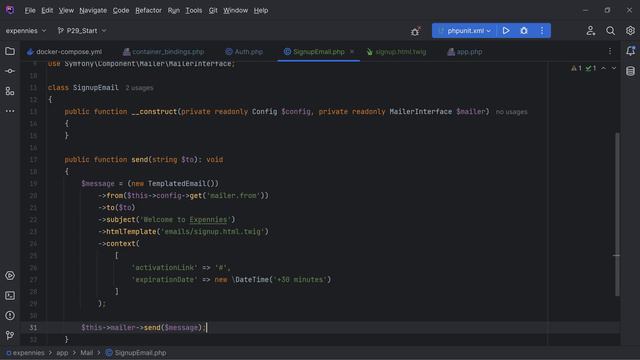Open the Terminal tool window
The width and height of the screenshot is (640, 360).
10,296
